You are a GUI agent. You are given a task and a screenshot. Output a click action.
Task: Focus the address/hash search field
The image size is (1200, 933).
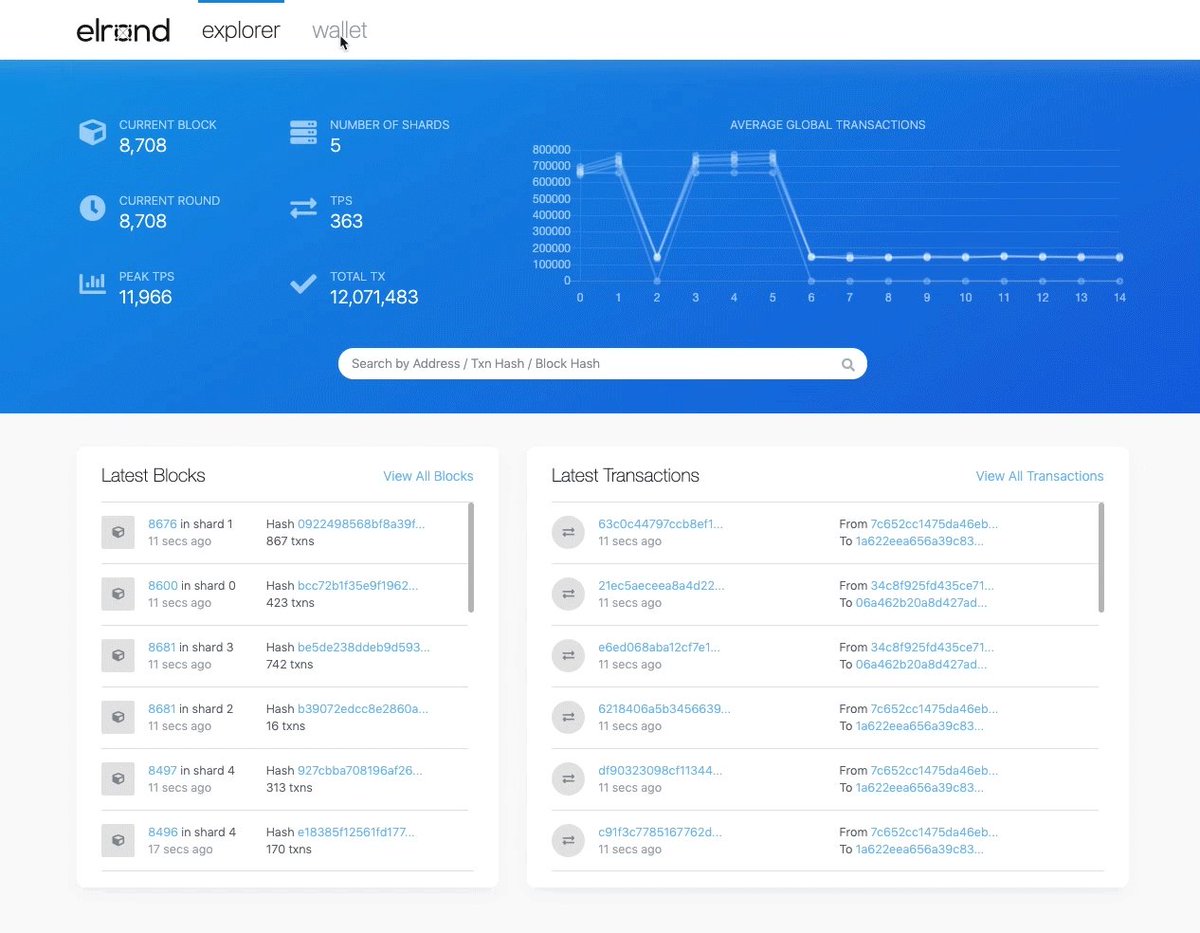[x=602, y=364]
